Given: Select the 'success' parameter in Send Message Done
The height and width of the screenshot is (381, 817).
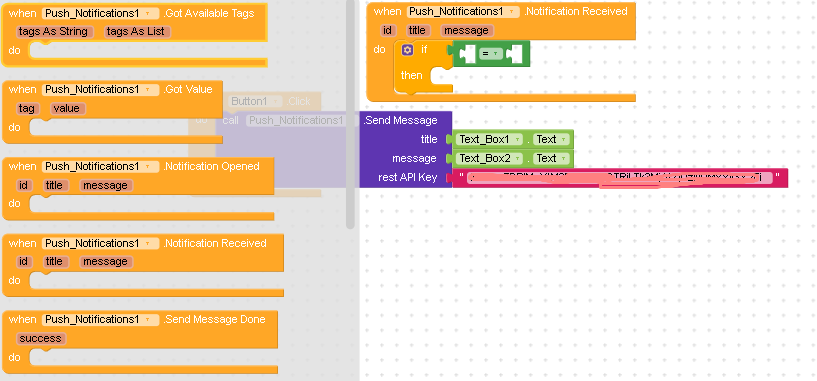Looking at the screenshot, I should click(x=41, y=339).
